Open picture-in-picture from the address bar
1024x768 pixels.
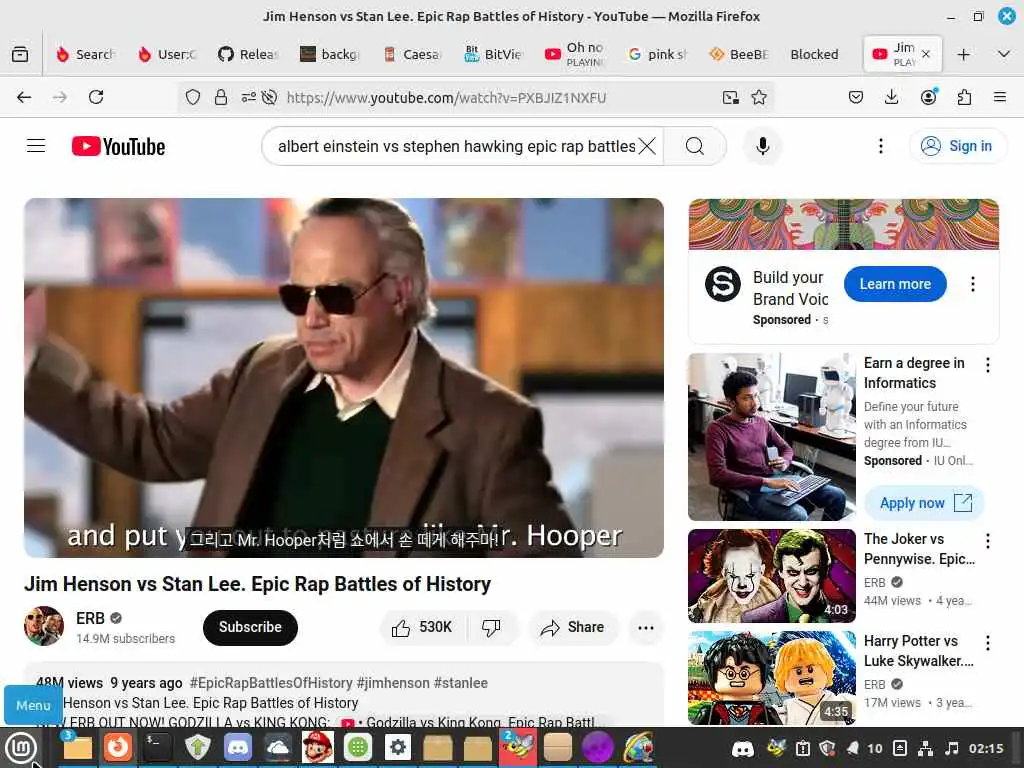(x=731, y=97)
